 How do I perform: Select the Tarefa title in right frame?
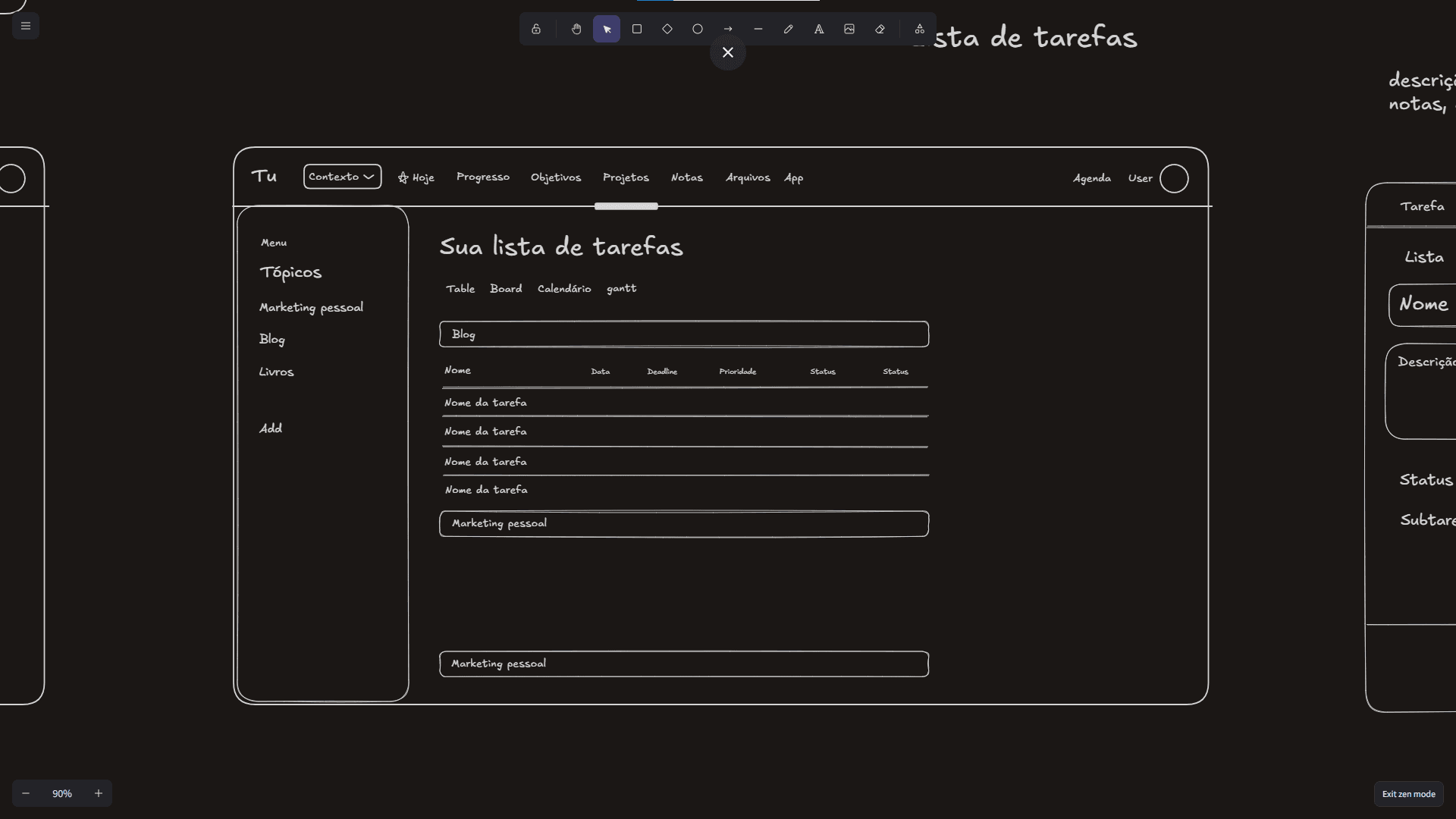point(1422,206)
